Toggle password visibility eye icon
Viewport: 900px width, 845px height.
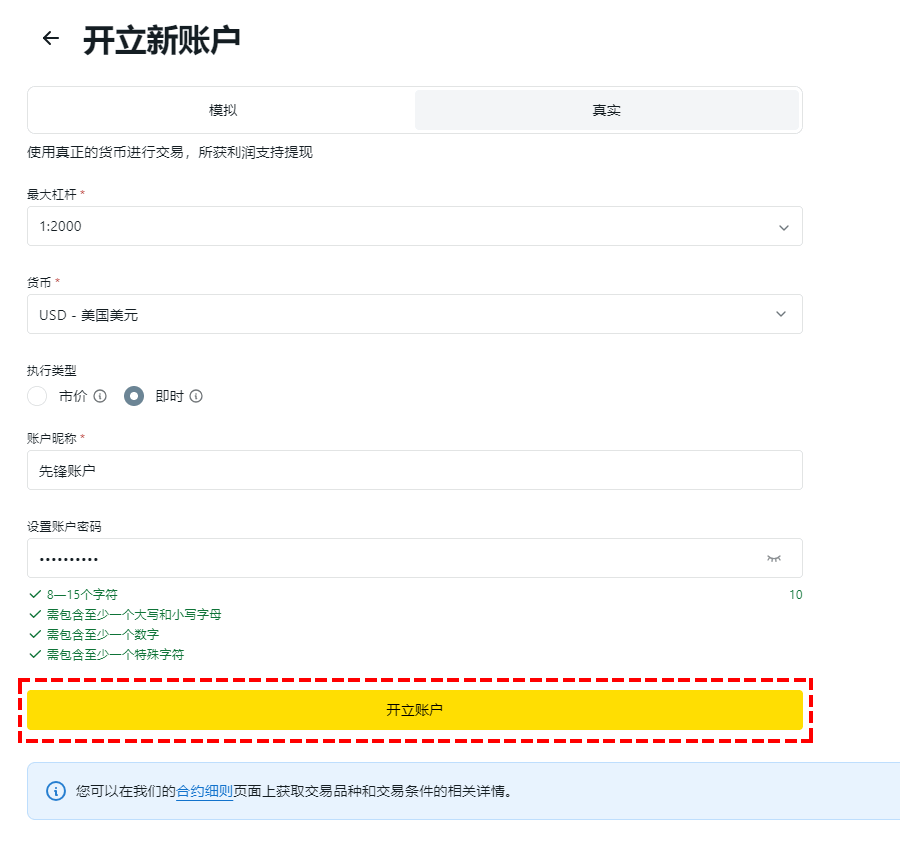pyautogui.click(x=774, y=559)
